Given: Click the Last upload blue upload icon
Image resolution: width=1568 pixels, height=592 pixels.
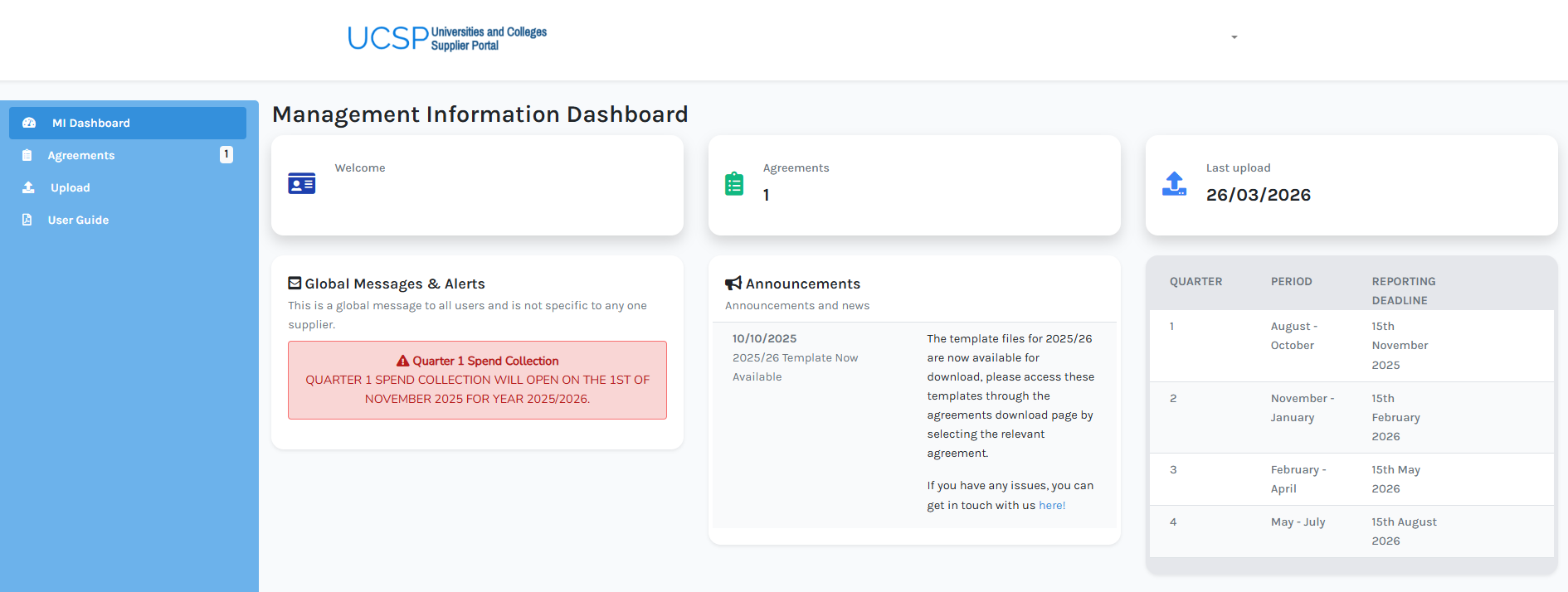Looking at the screenshot, I should click(x=1174, y=183).
